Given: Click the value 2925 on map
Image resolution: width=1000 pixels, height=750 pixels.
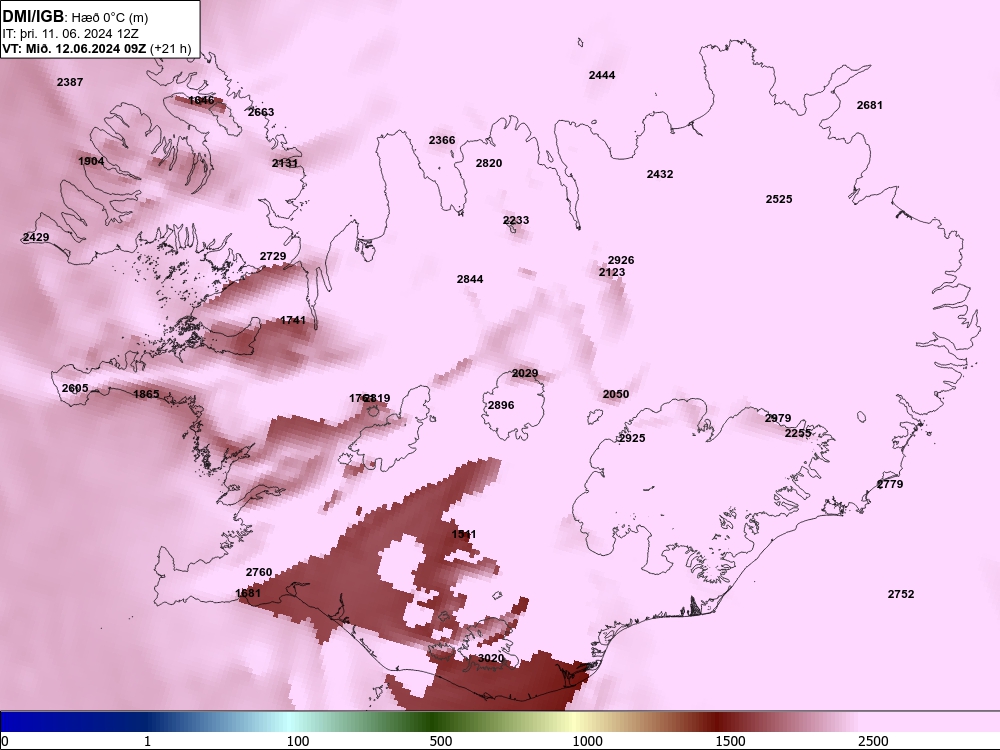Looking at the screenshot, I should click(x=632, y=439).
